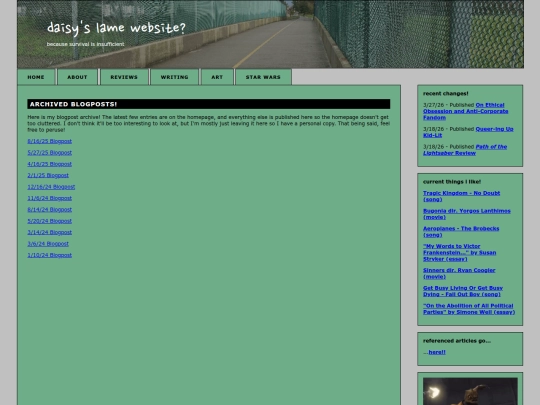Open the 8/16/25 Blogpost link
Screen dimensions: 540x405
(50, 141)
